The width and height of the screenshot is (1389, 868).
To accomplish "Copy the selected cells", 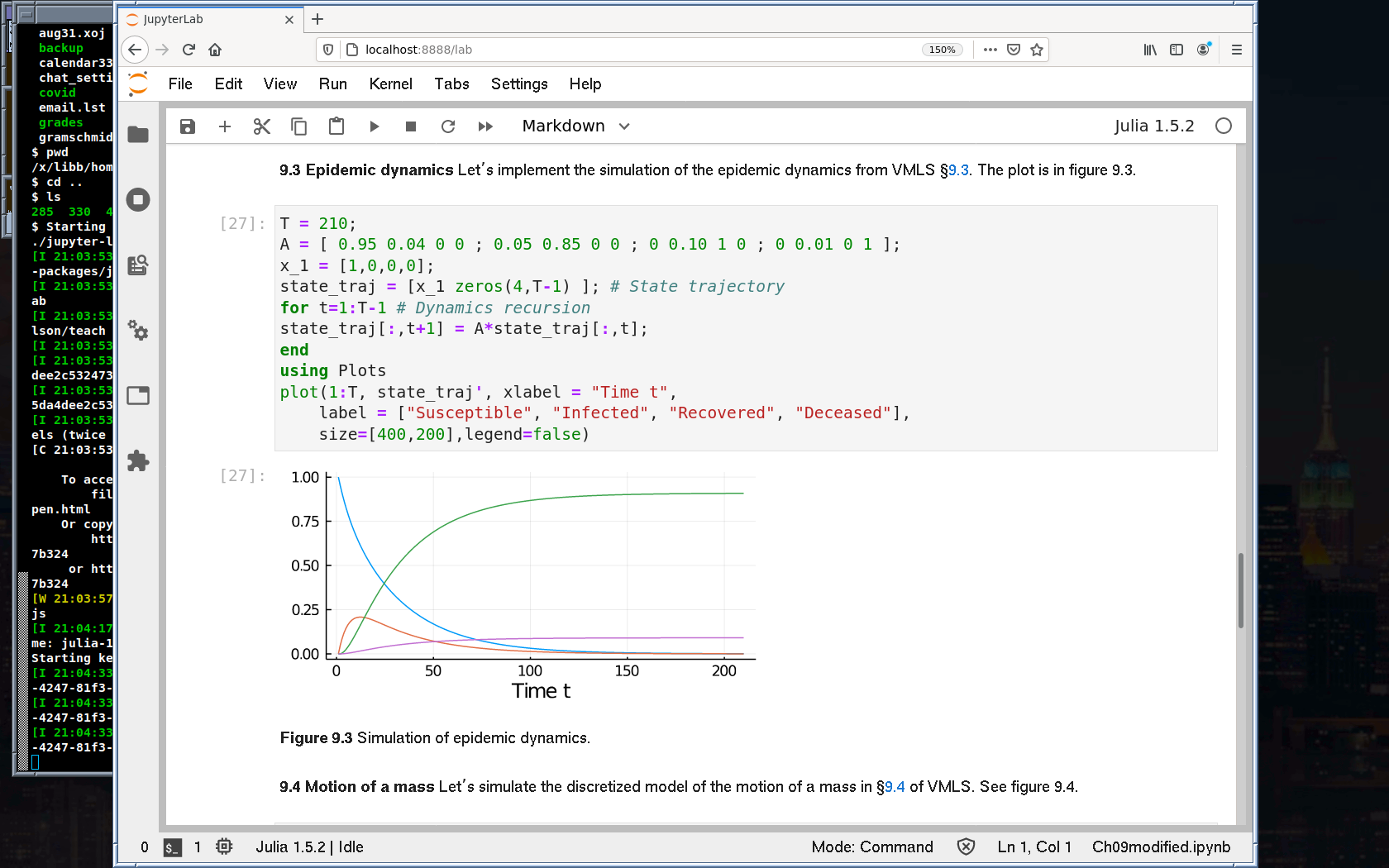I will point(299,126).
